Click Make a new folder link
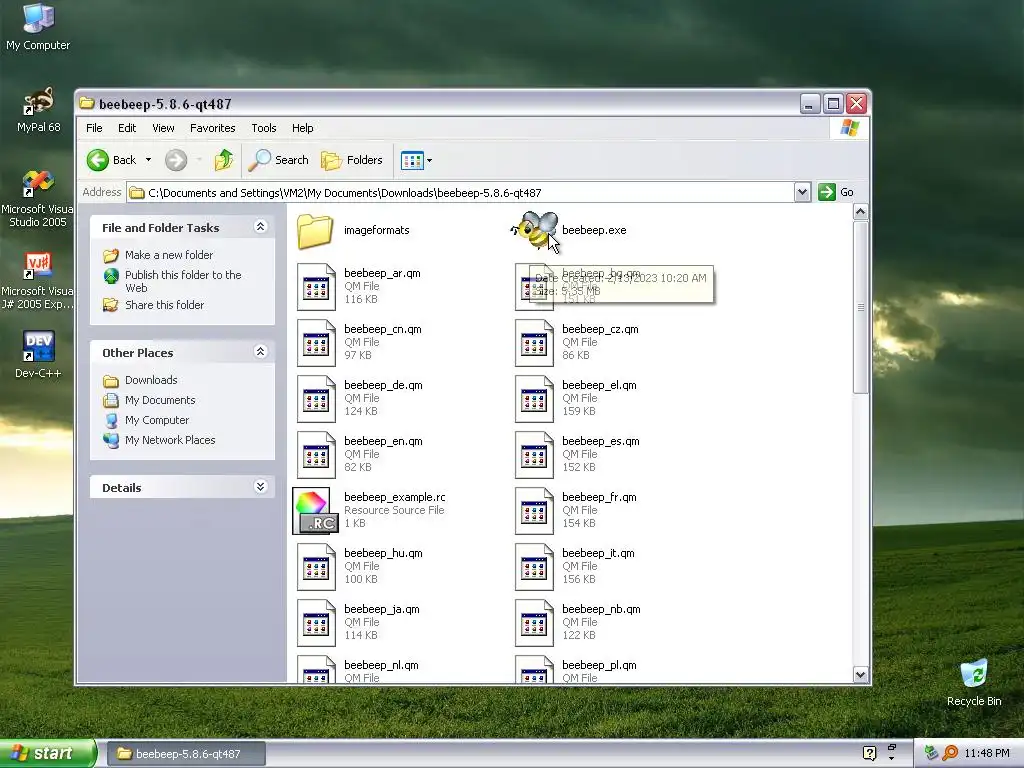Viewport: 1024px width, 768px height. click(x=169, y=255)
